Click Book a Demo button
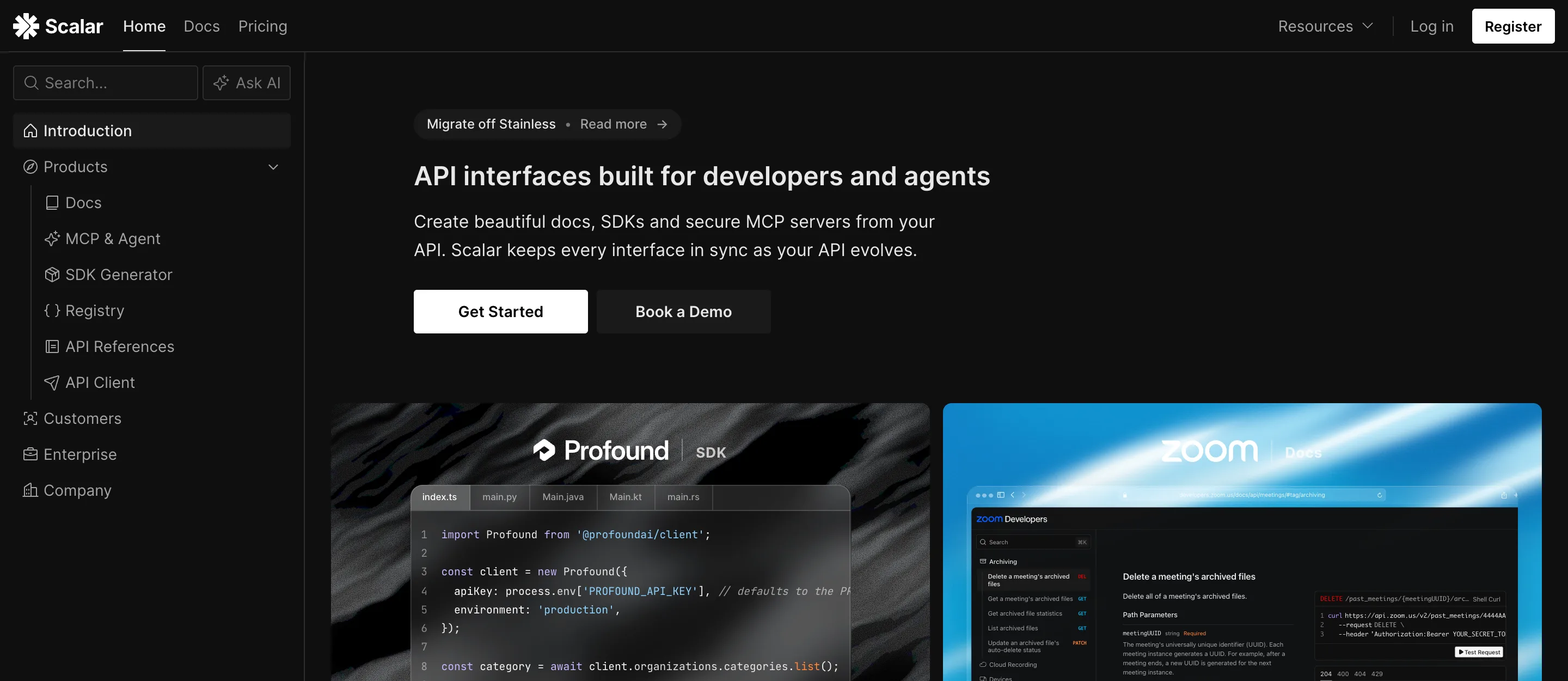Screen dimensions: 1568x681 [684, 311]
